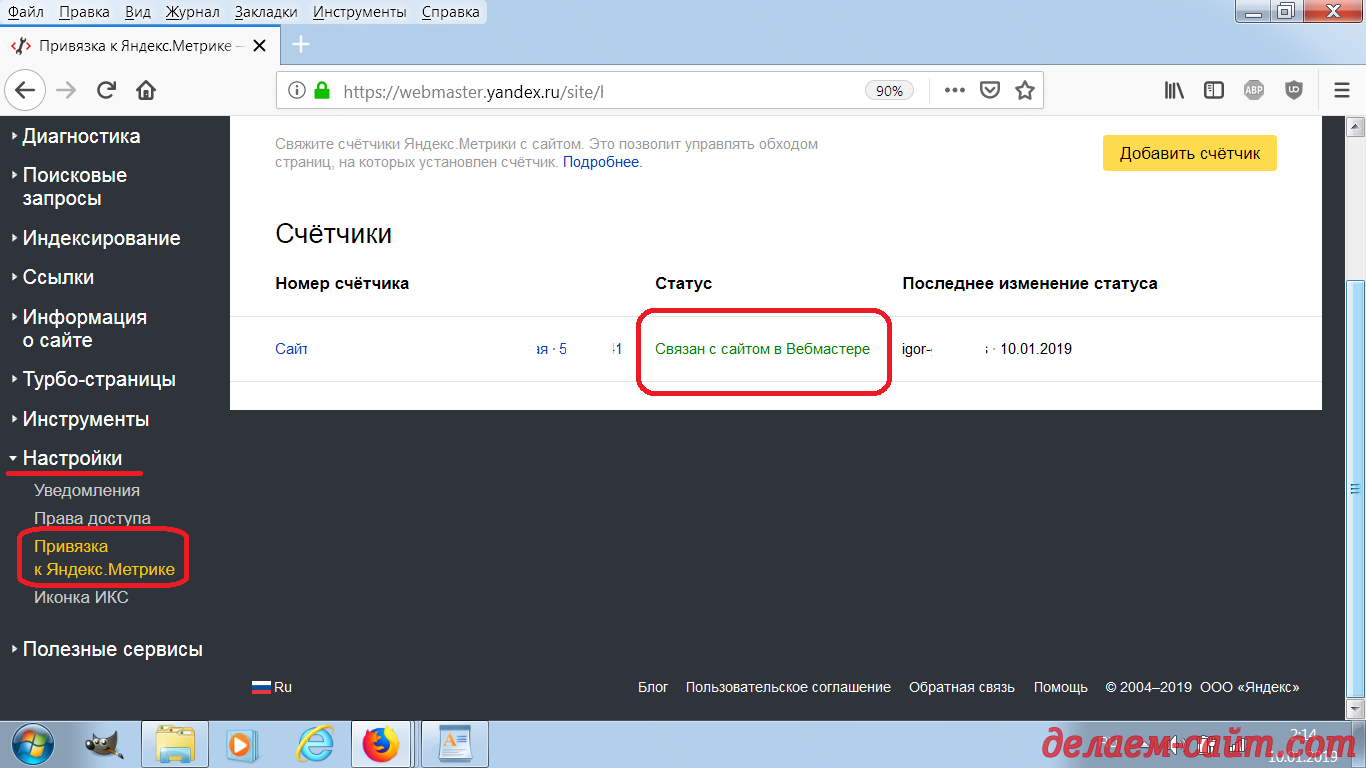The width and height of the screenshot is (1366, 768).
Task: Open the Library bookshelf icon
Action: tap(1174, 90)
